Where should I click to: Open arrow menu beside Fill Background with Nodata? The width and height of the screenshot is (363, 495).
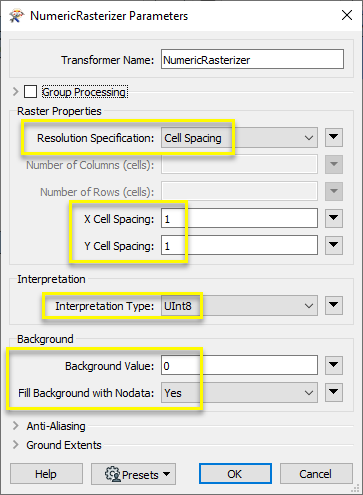[x=334, y=392]
